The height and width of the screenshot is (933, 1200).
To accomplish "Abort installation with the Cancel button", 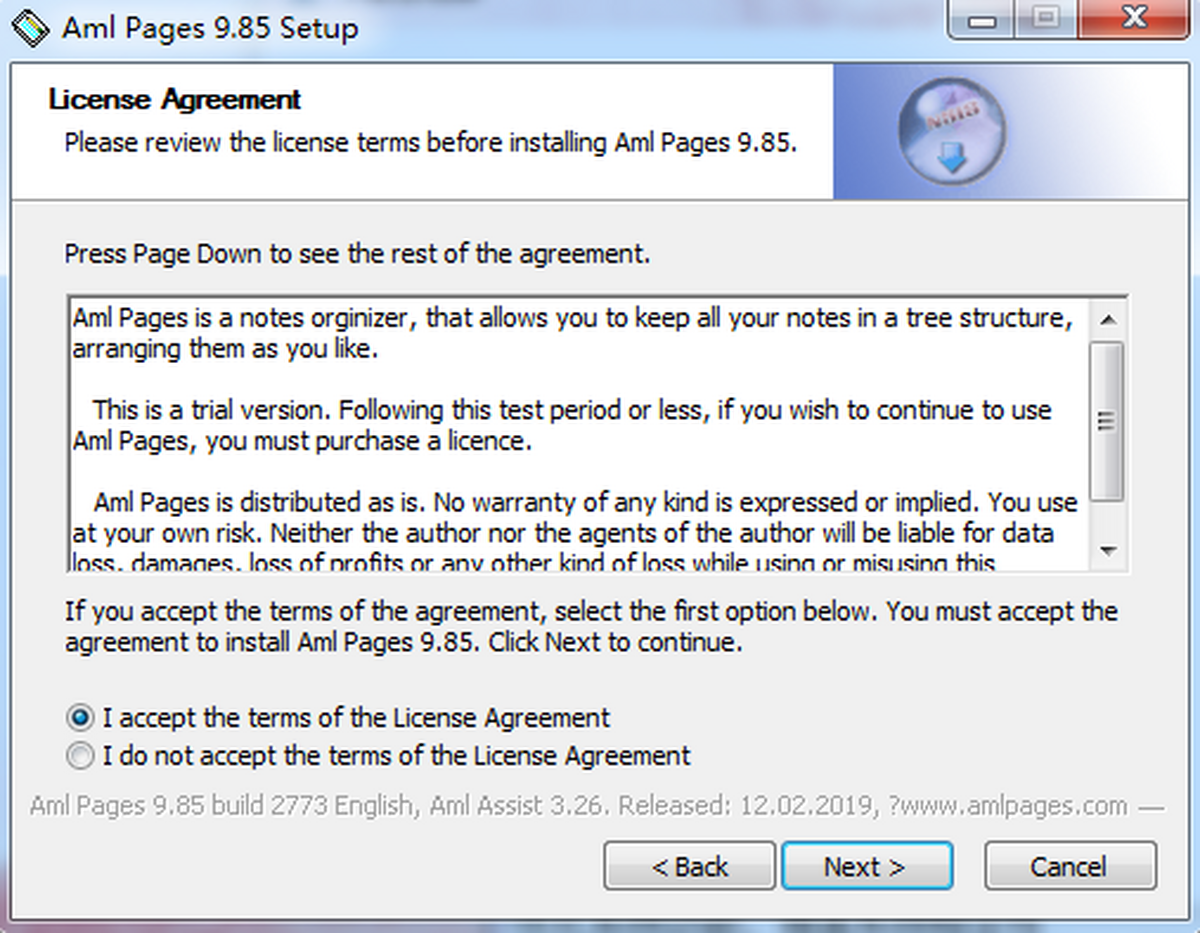I will (x=1070, y=866).
